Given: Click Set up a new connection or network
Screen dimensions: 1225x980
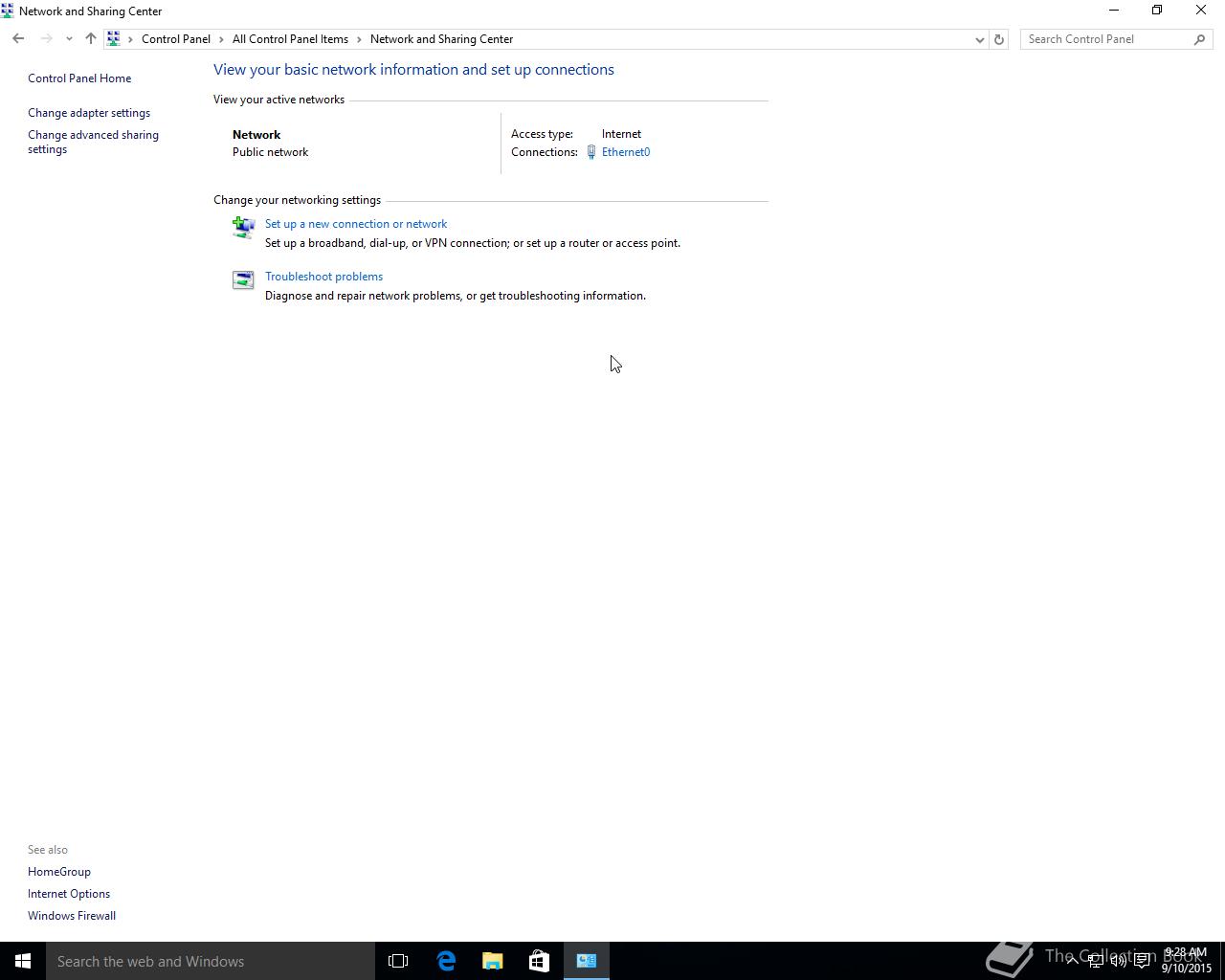Looking at the screenshot, I should click(x=356, y=224).
